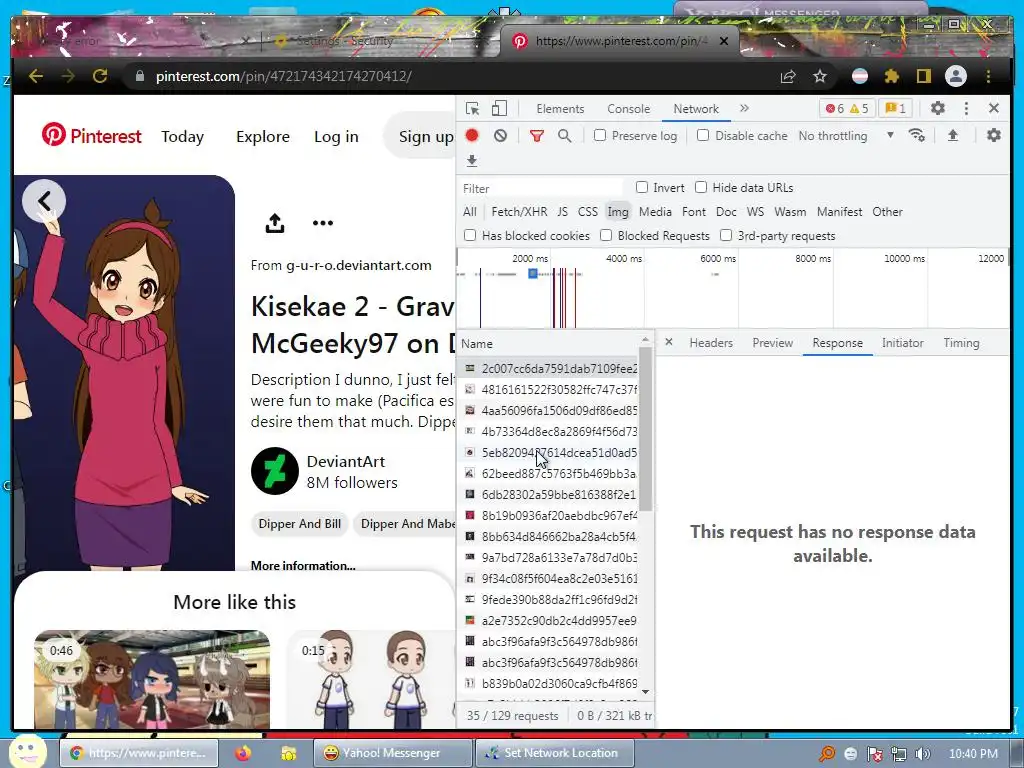
Task: Filter requests by Fetch/XHR
Action: [x=519, y=212]
